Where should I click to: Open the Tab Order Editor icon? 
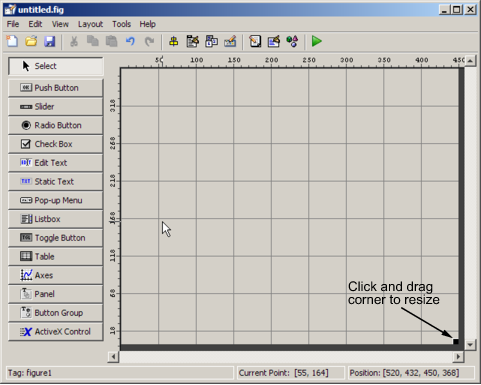pos(211,41)
